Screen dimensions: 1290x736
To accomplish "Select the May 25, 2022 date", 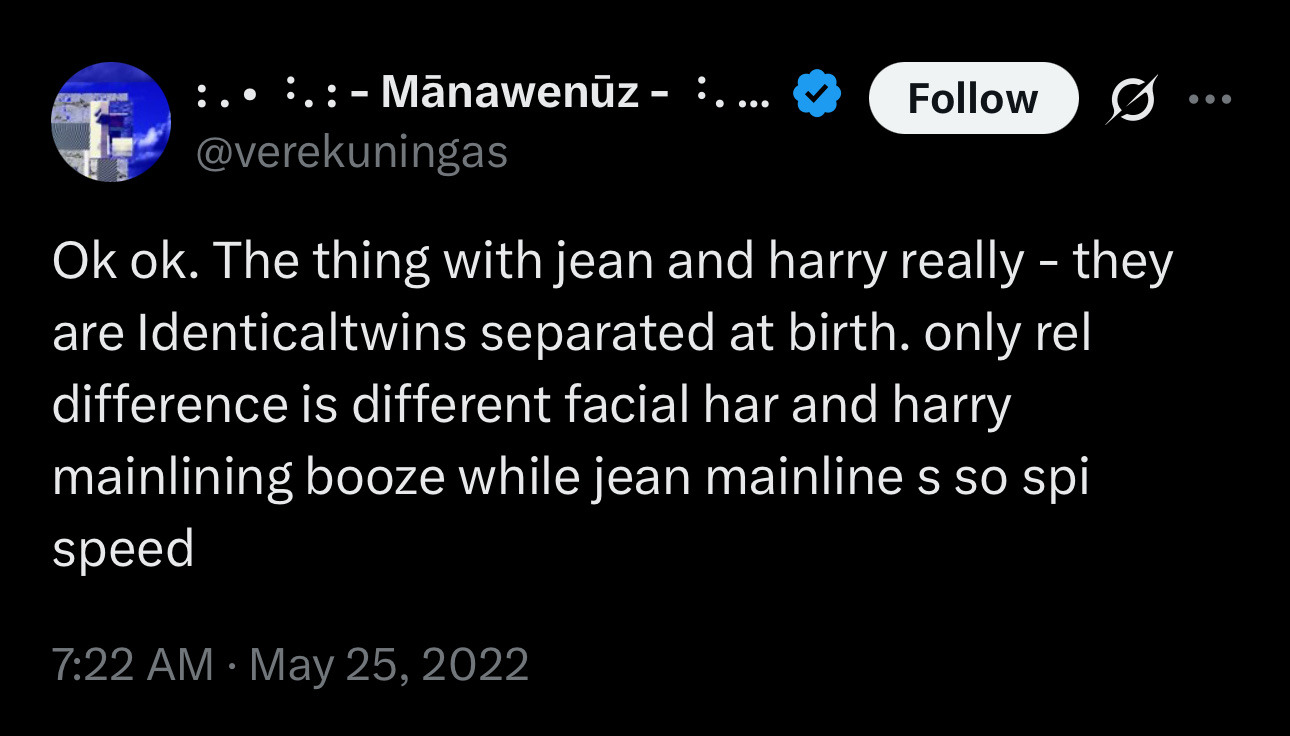I will [389, 664].
